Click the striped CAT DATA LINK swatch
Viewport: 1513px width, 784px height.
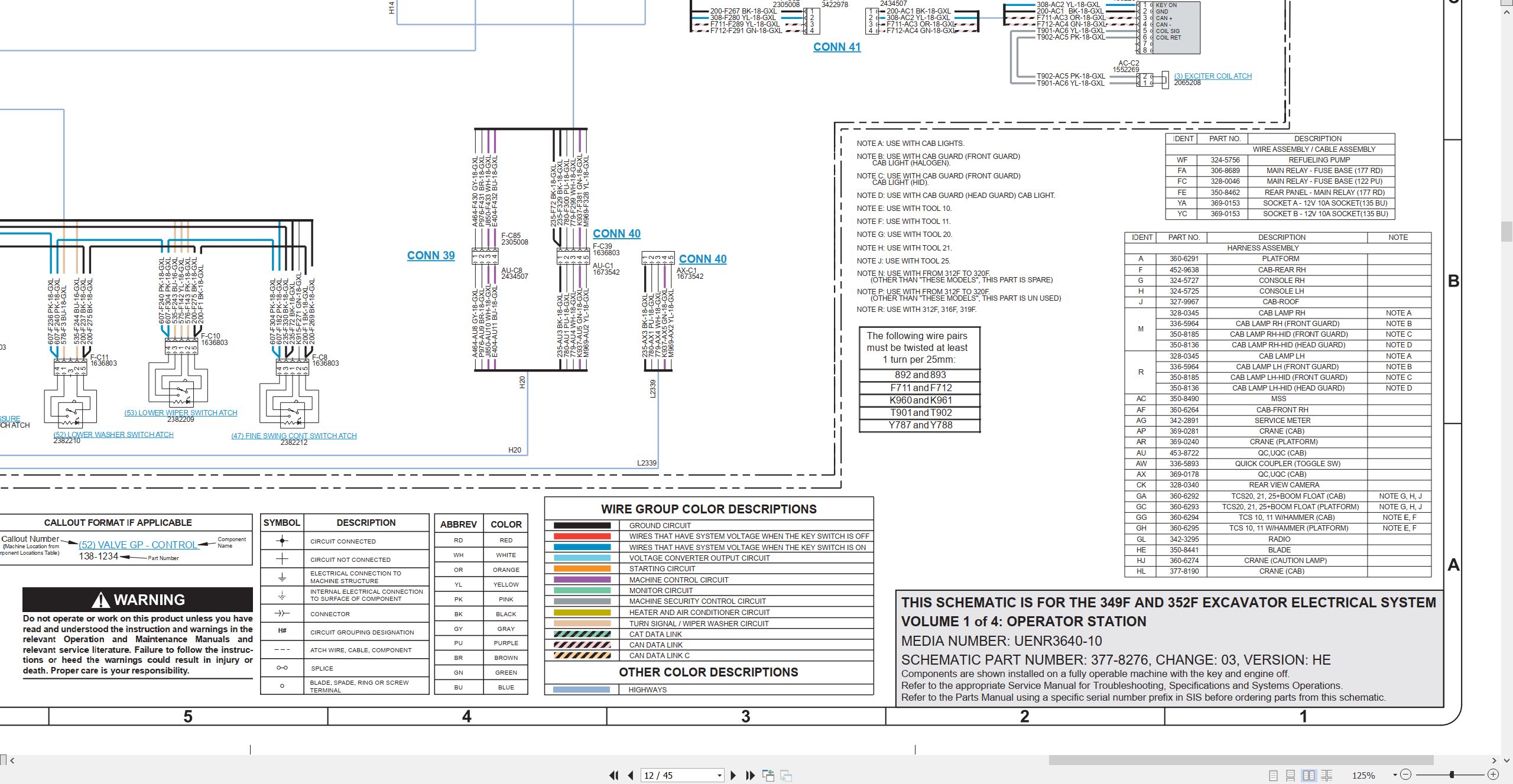tap(582, 634)
